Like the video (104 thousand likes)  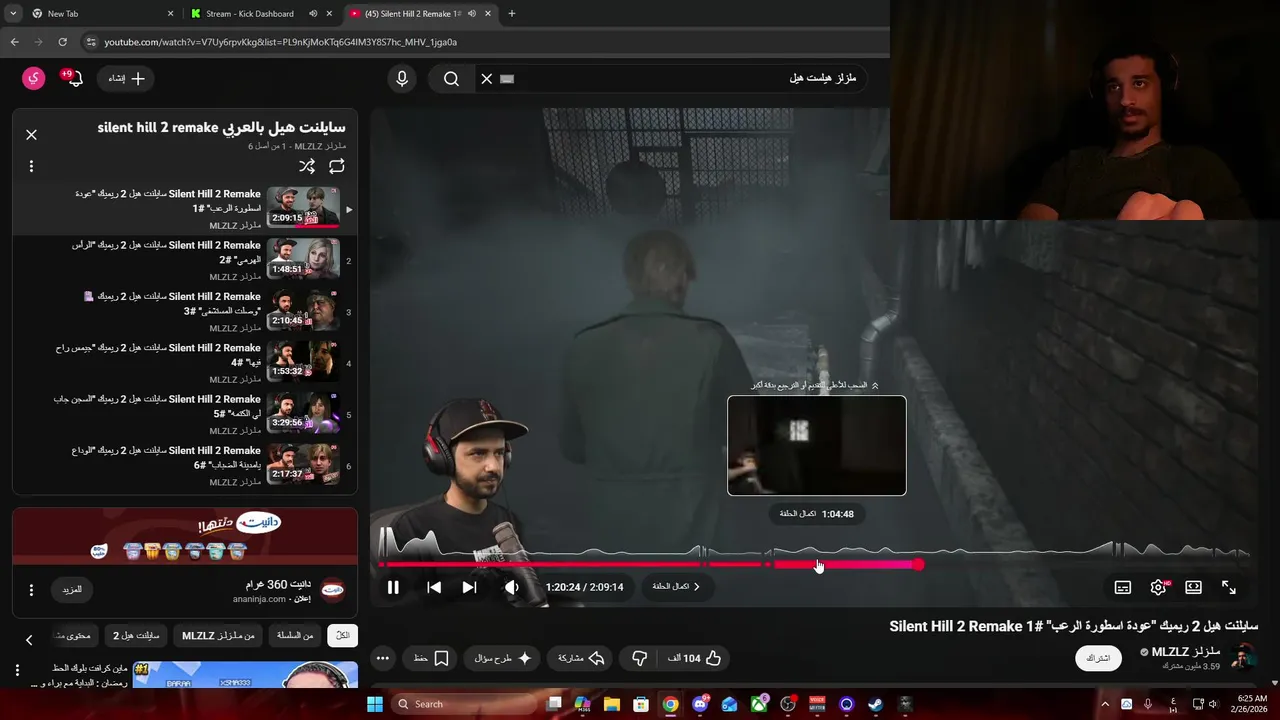tap(695, 658)
